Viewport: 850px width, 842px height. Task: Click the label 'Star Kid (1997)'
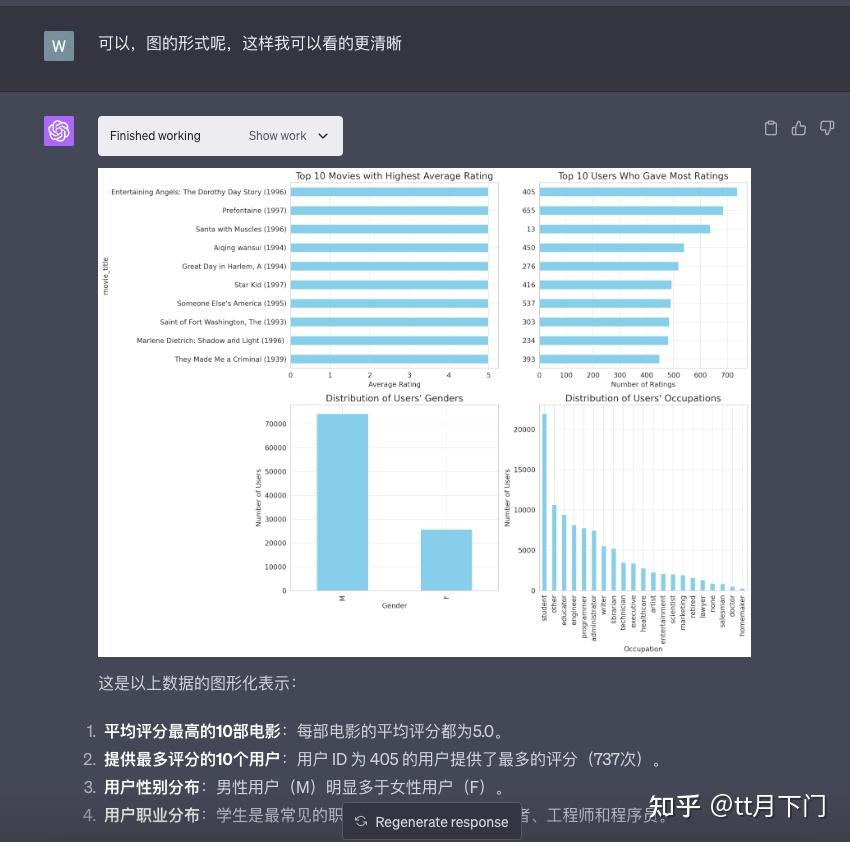[x=260, y=285]
